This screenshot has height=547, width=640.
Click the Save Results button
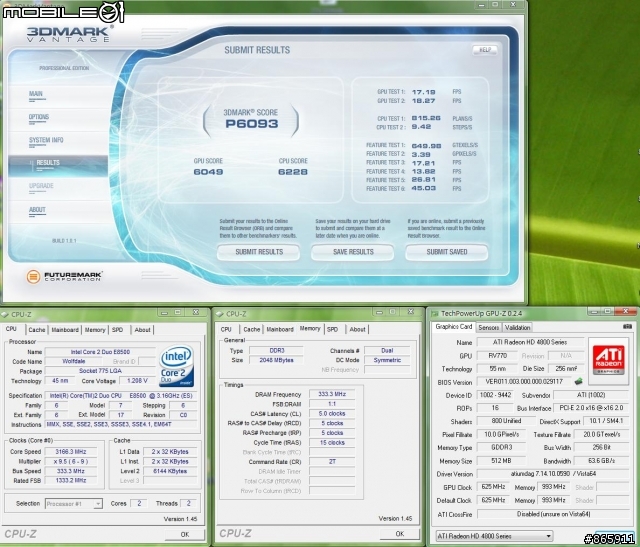pyautogui.click(x=353, y=252)
